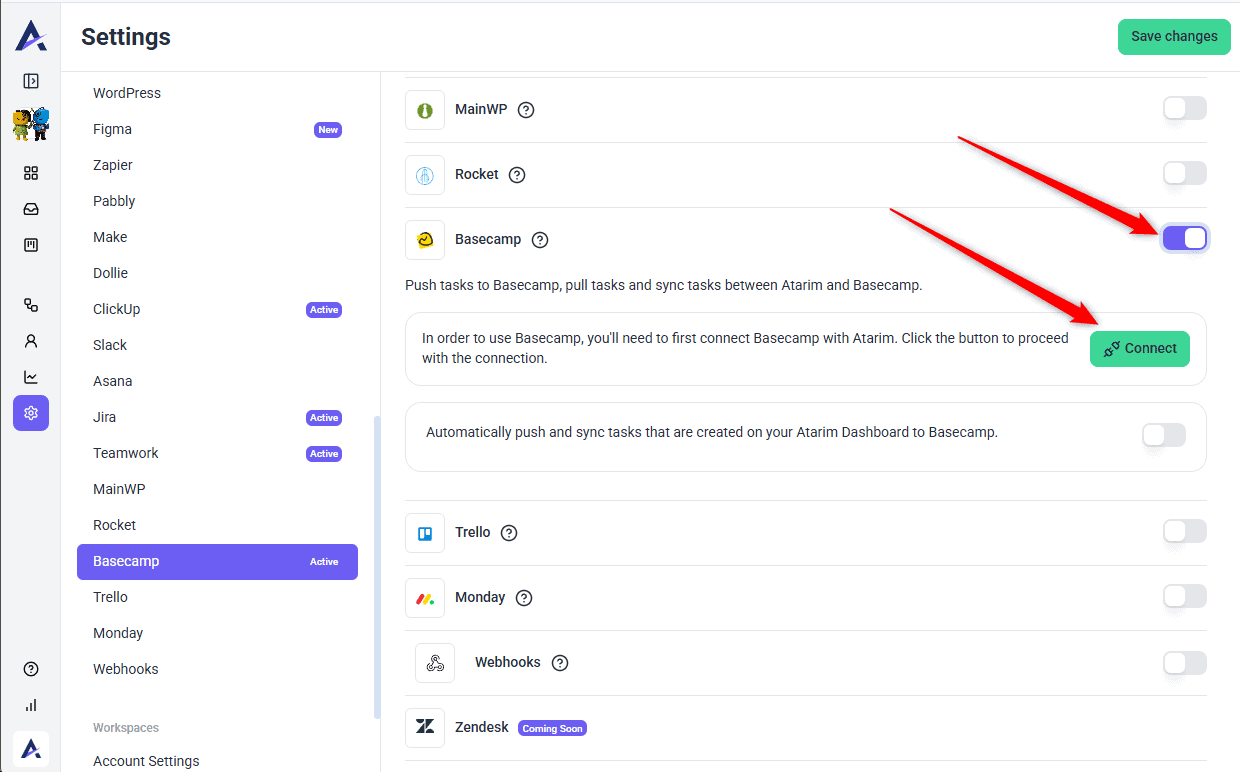Image resolution: width=1240 pixels, height=772 pixels.
Task: Click the Trello integration logo icon
Action: 425,533
